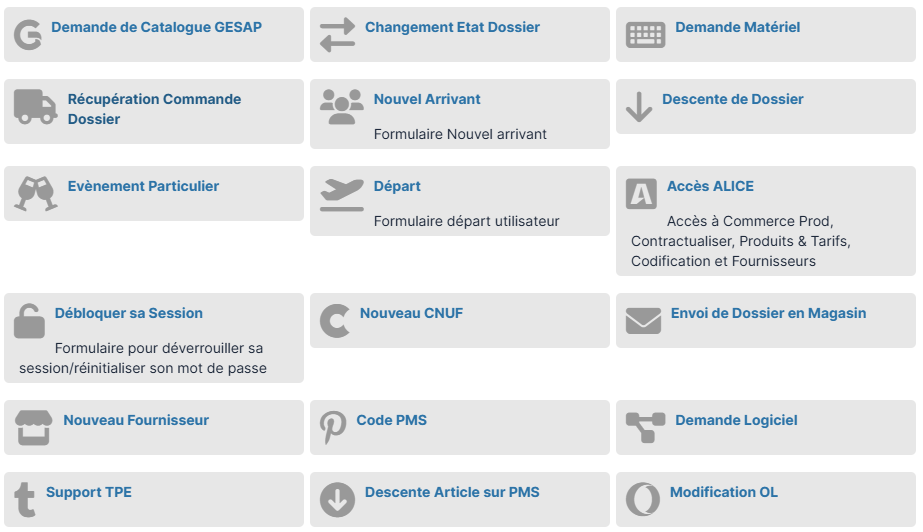Click the open padlock icon for Débloquer sa Session

[29, 321]
